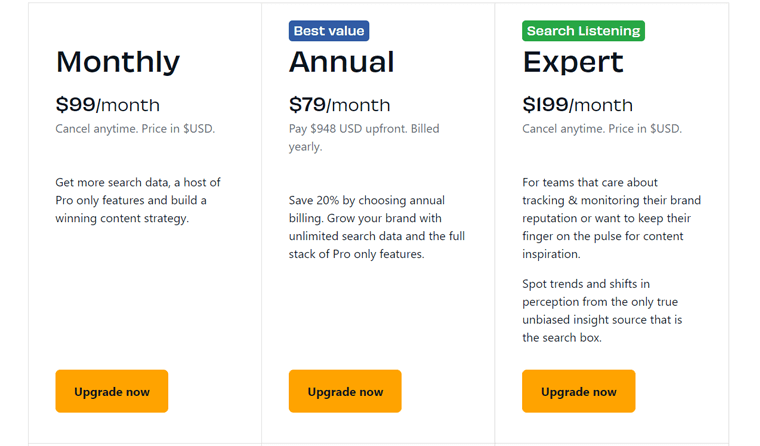Click Upgrade now under Monthly plan

point(111,391)
